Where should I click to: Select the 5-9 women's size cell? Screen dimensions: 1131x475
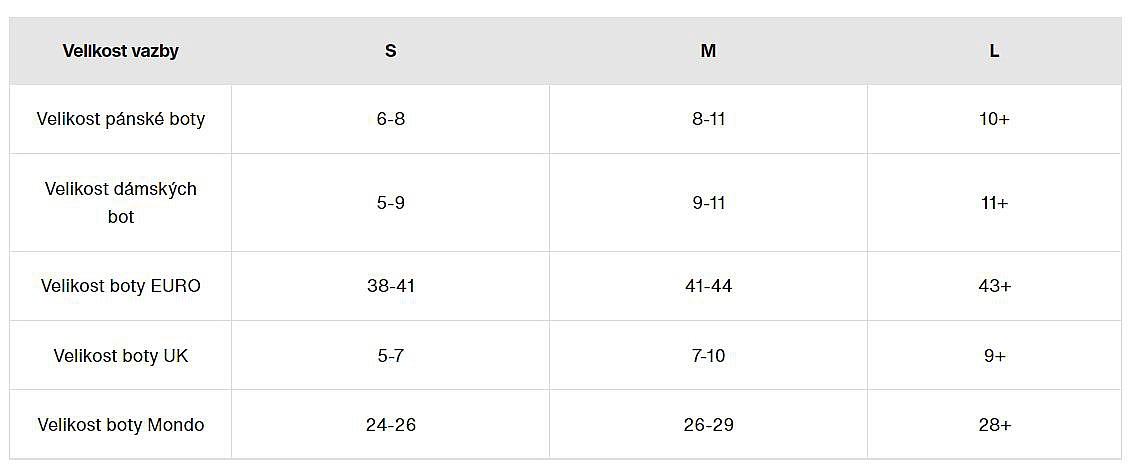(x=391, y=203)
